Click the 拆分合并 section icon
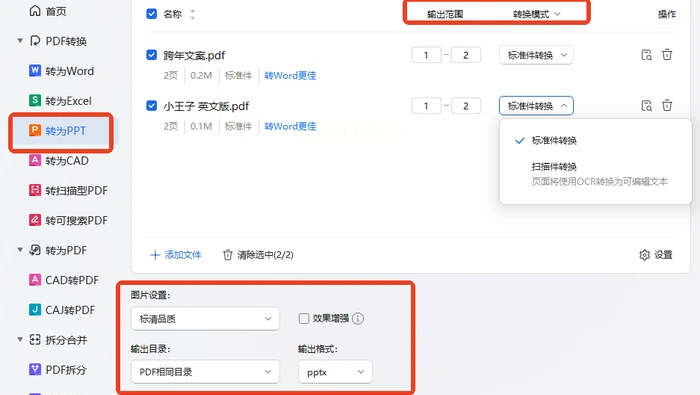The image size is (700, 395). [35, 340]
